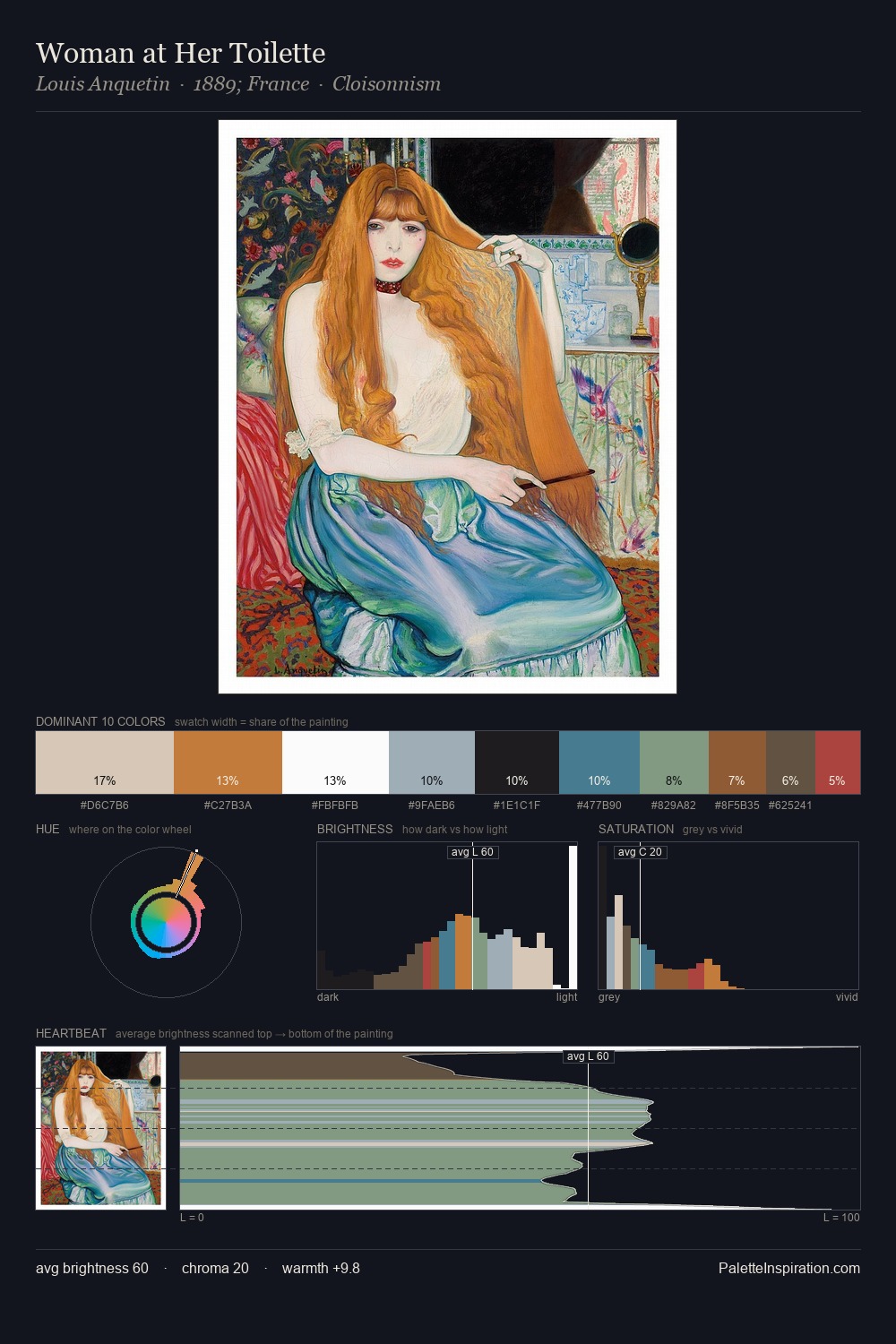Click the 'BRIGHTNESS' section heading
896x1344 pixels.
coord(355,829)
